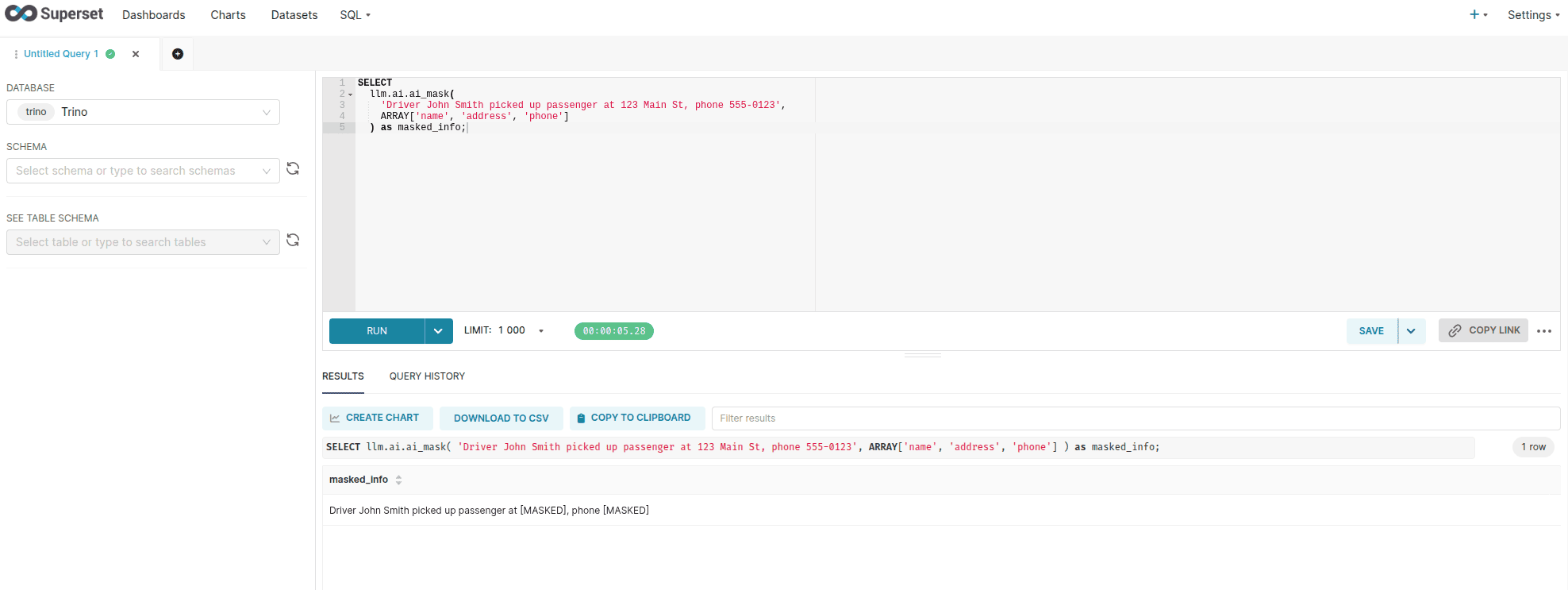Open tab options dots for Untitled Query 1
The image size is (1568, 590).
(16, 54)
